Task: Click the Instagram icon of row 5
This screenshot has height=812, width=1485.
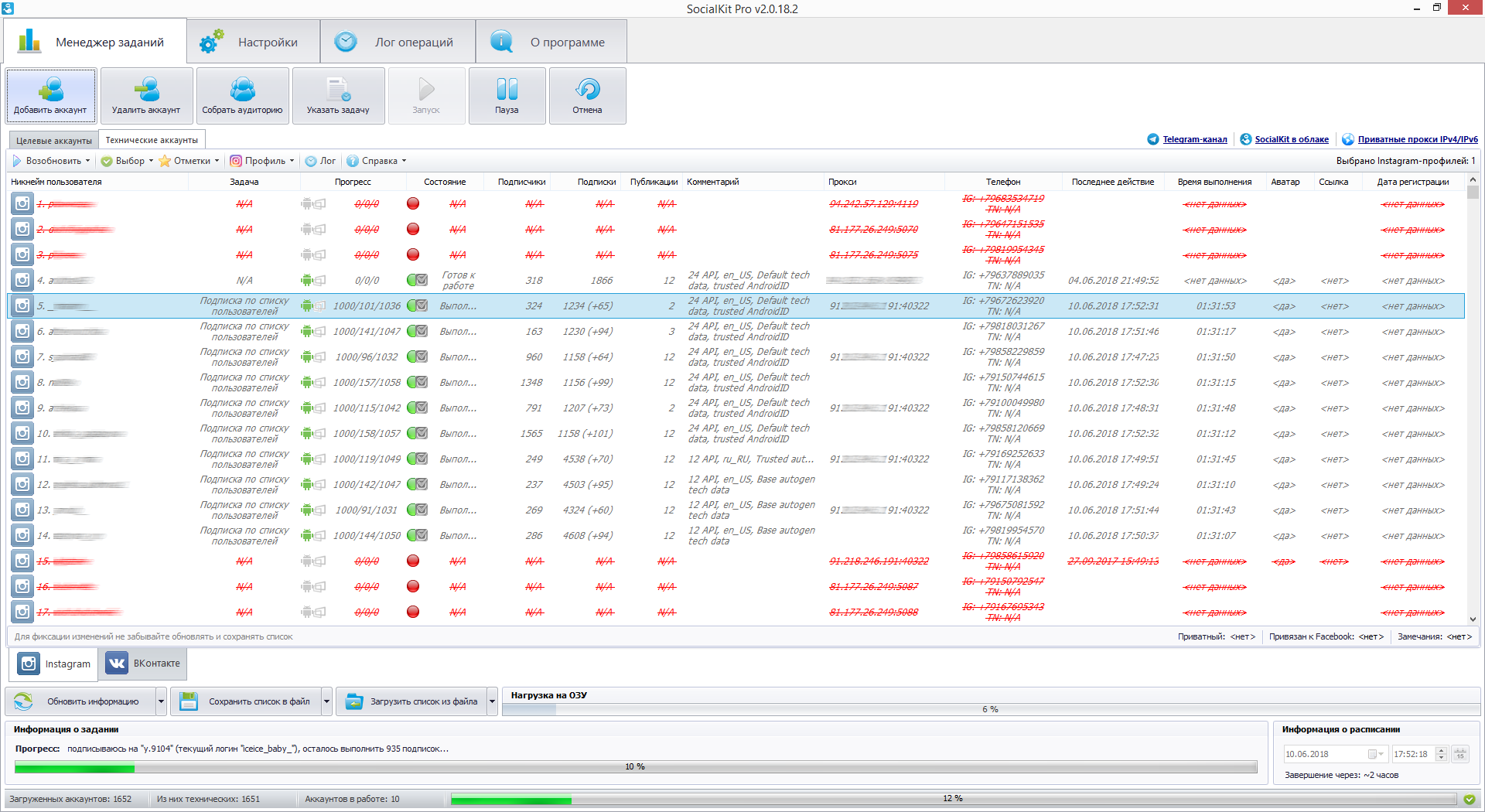Action: coord(22,305)
